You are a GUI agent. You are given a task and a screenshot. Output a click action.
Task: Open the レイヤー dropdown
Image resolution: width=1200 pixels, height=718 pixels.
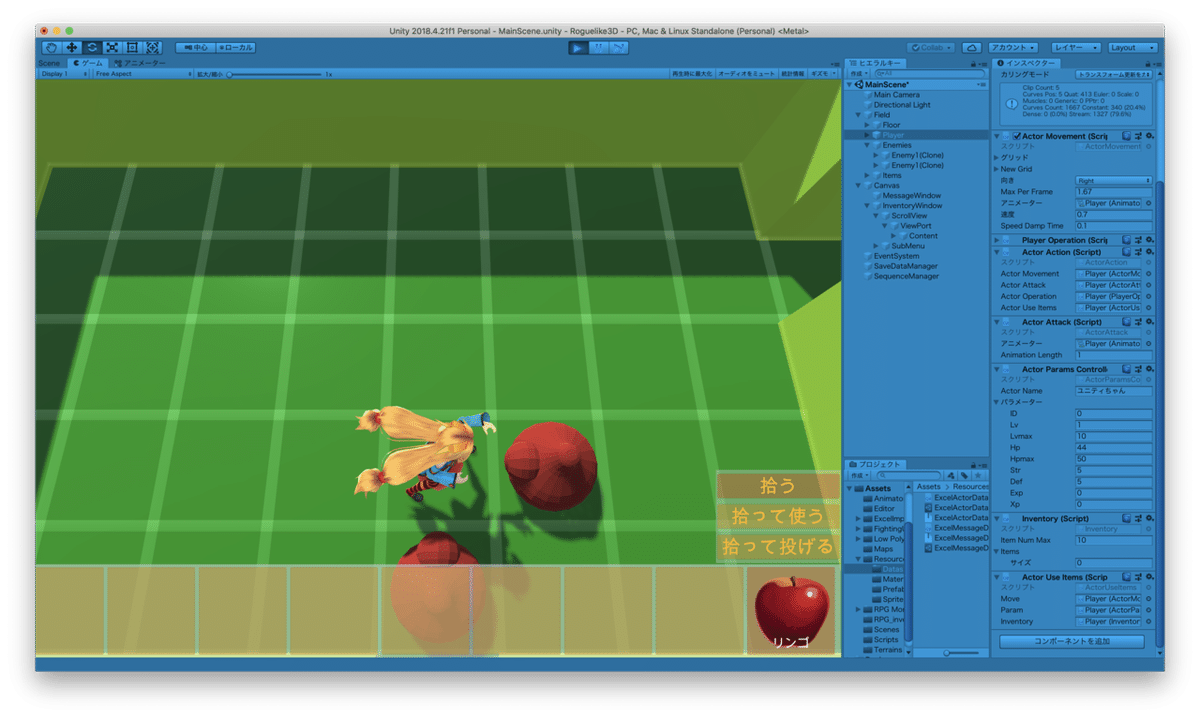tap(1076, 47)
